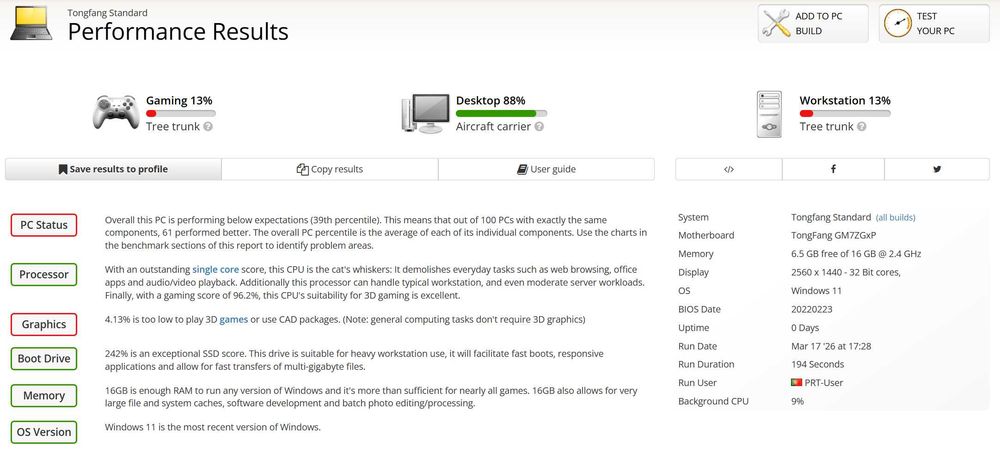Share results via Twitter icon
1000x459 pixels.
pyautogui.click(x=937, y=170)
